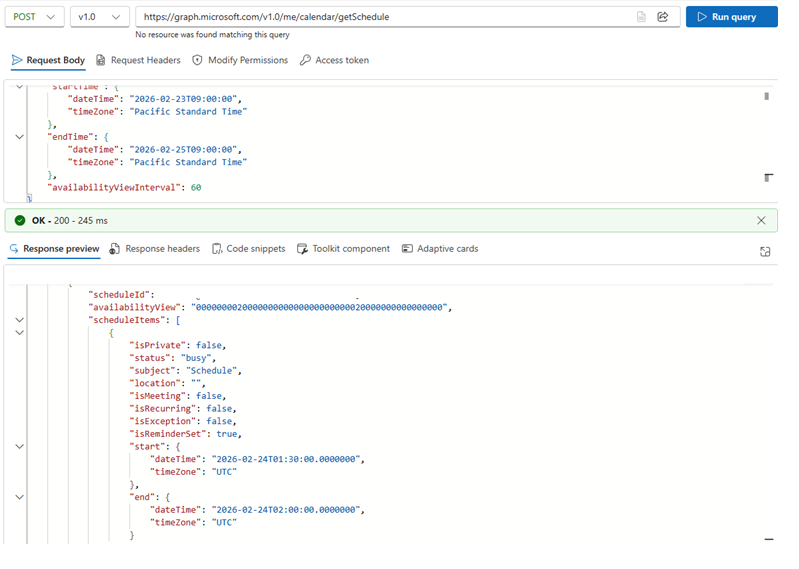The width and height of the screenshot is (799, 569).
Task: Collapse the endTime block in request body
Action: pos(19,137)
